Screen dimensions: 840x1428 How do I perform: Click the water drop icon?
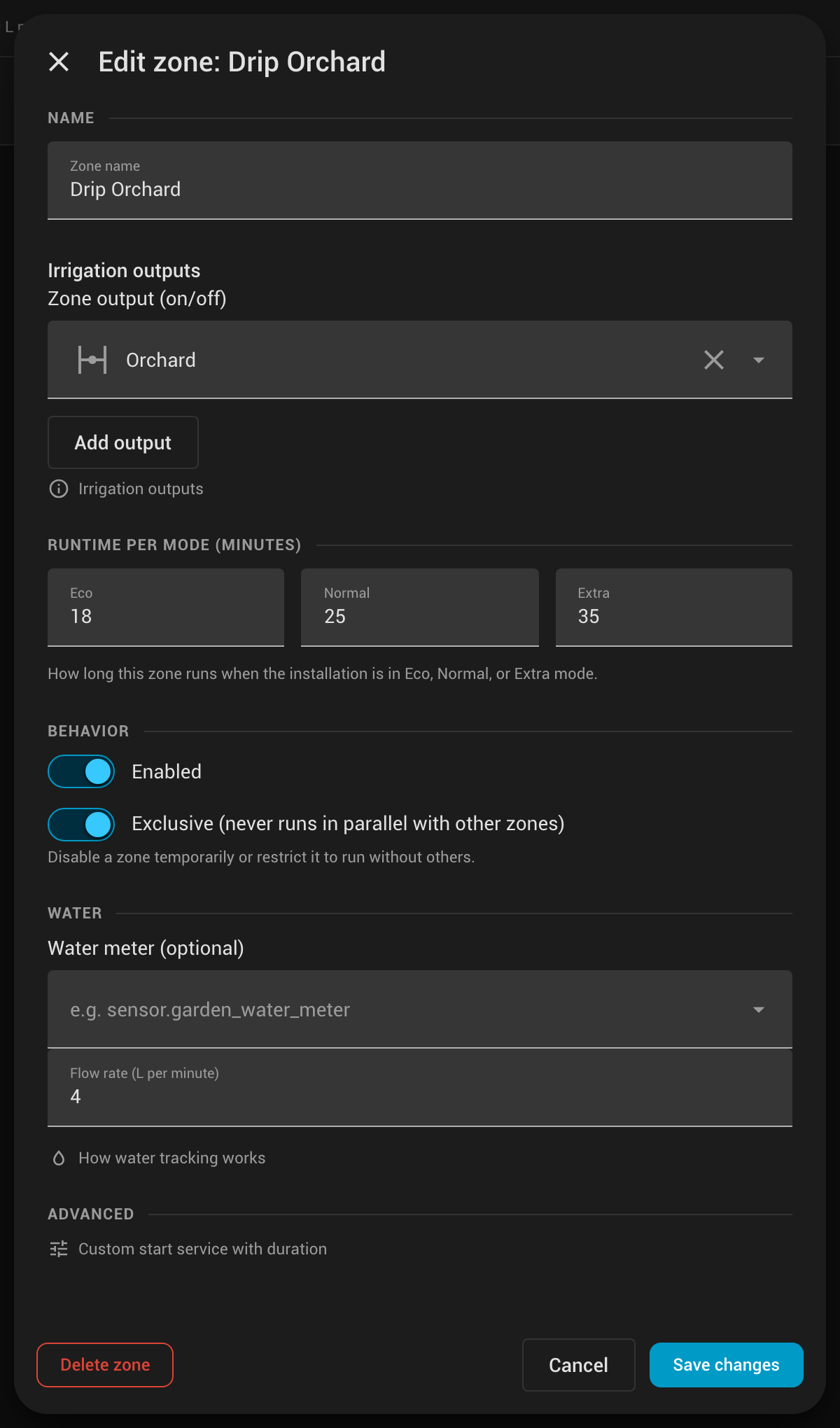tap(59, 1158)
